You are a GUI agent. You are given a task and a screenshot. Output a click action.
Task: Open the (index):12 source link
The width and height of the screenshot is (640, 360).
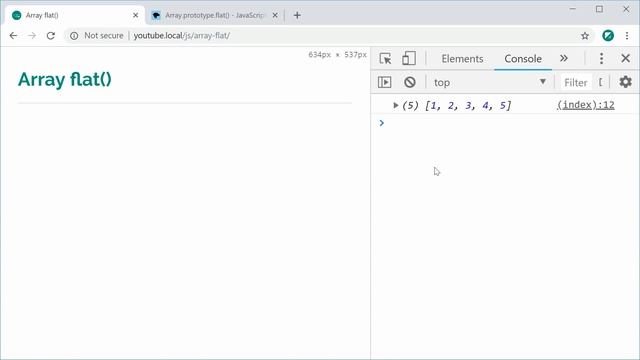(586, 105)
